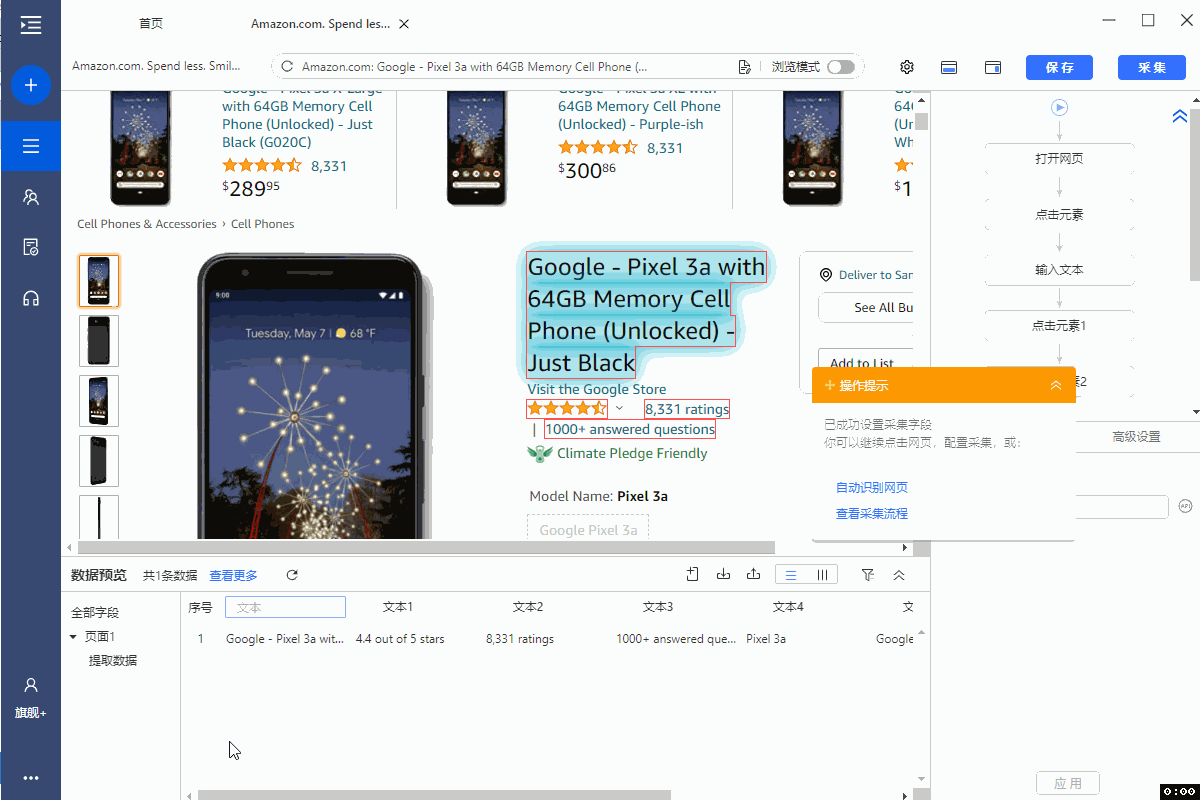This screenshot has width=1200, height=800.
Task: Open the 高级设置 advanced settings tab
Action: tap(1136, 437)
